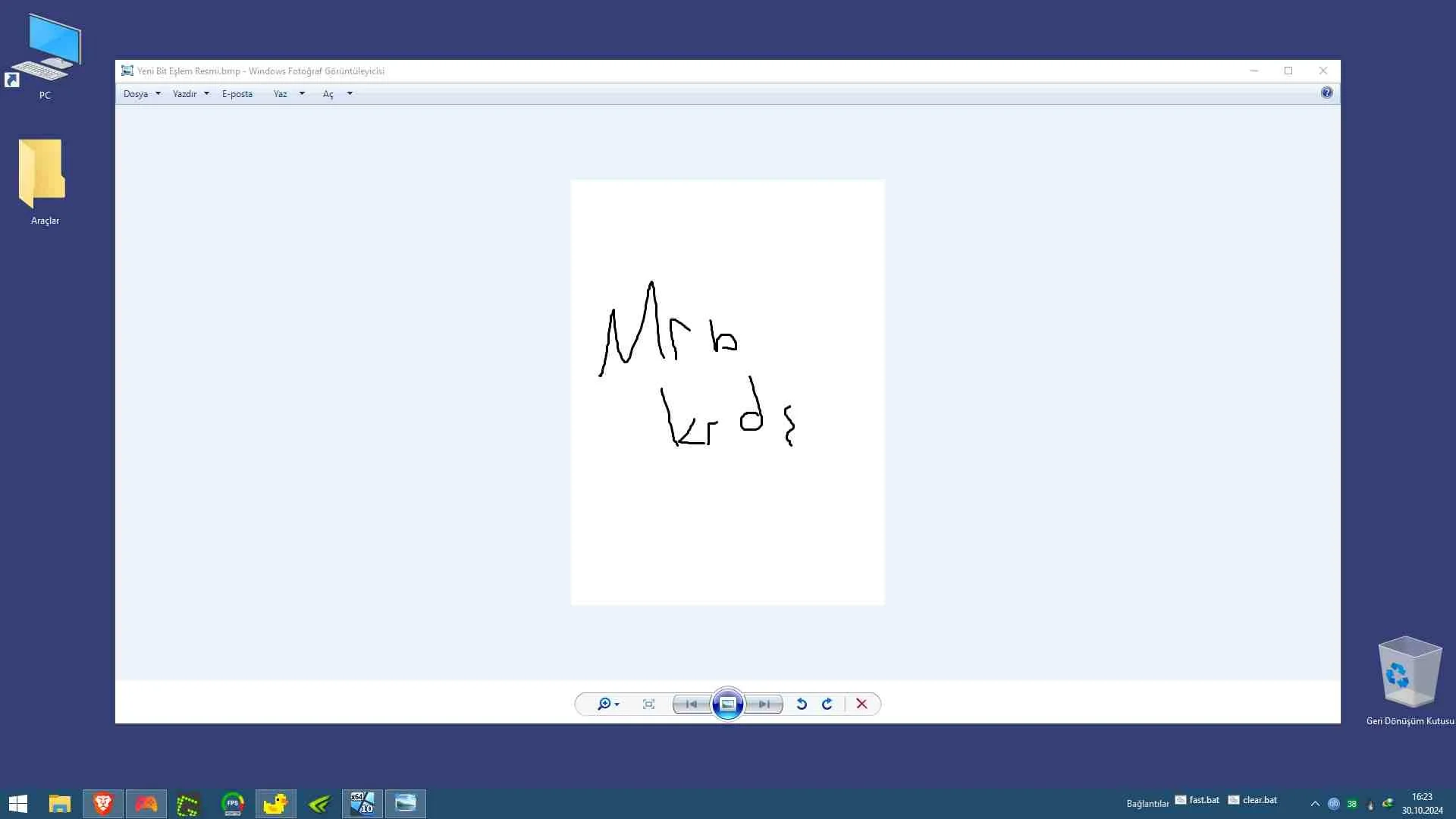Click the Bağlantılar toolbar label
This screenshot has height=819, width=1456.
pos(1147,804)
